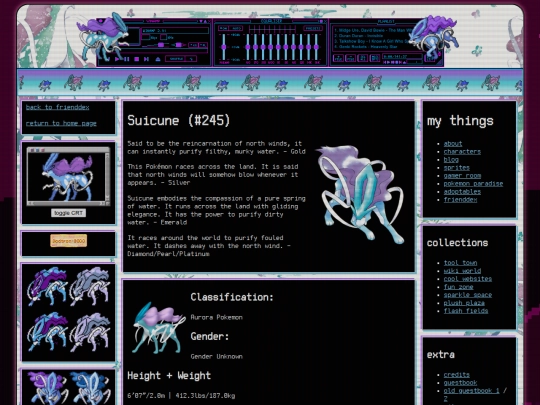Click the orange Bodhran 2000 badge

click(69, 241)
